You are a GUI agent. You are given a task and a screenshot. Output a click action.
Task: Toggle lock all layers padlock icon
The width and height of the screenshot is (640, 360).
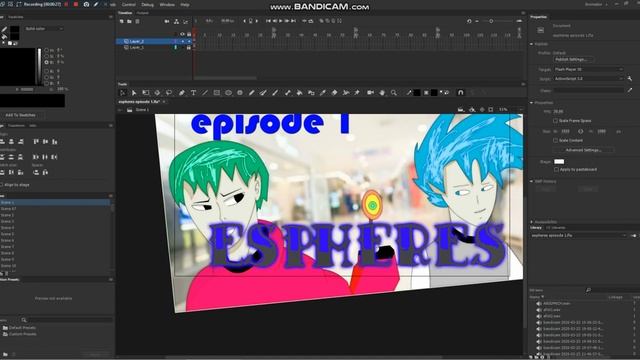[189, 34]
